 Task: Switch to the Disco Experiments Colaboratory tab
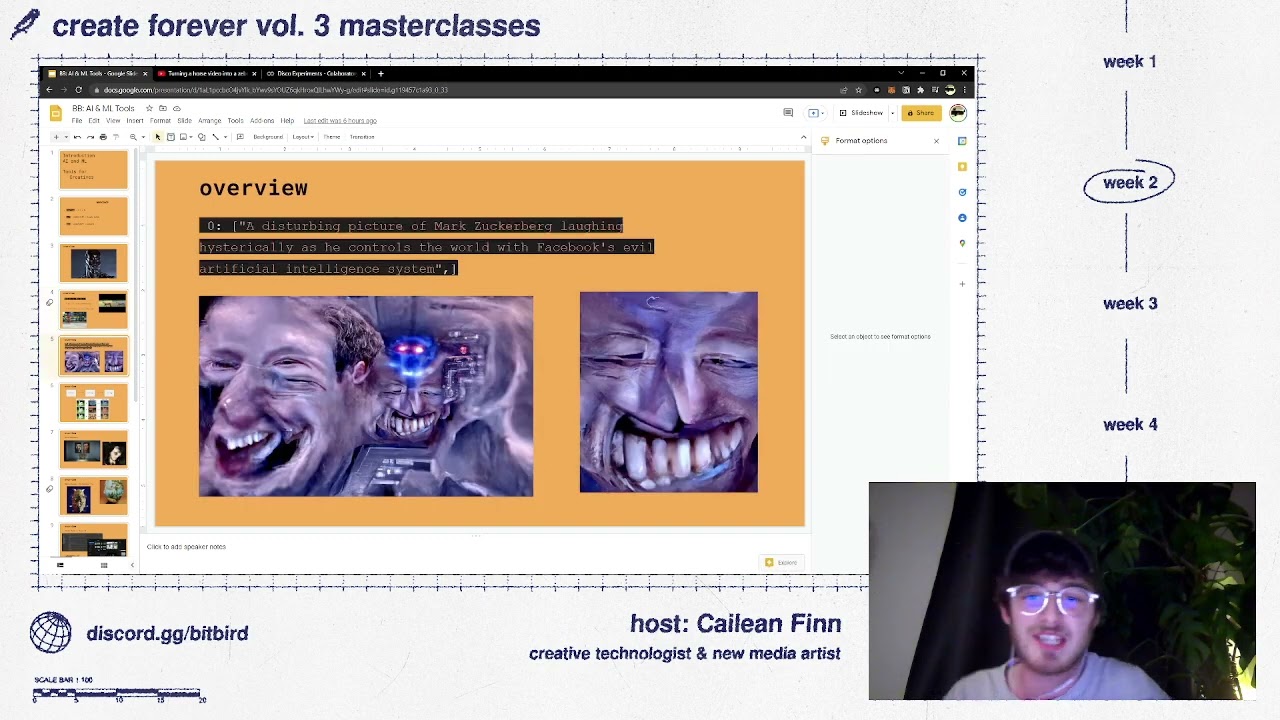click(x=314, y=73)
